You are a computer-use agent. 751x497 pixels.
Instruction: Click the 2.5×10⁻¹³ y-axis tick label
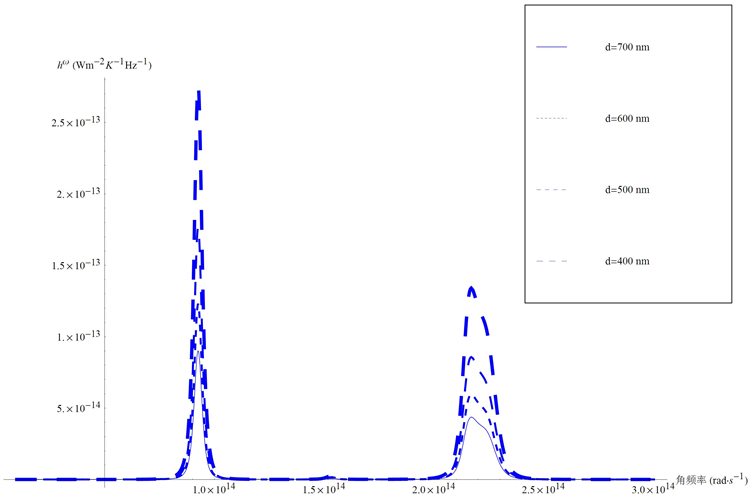[x=79, y=122]
